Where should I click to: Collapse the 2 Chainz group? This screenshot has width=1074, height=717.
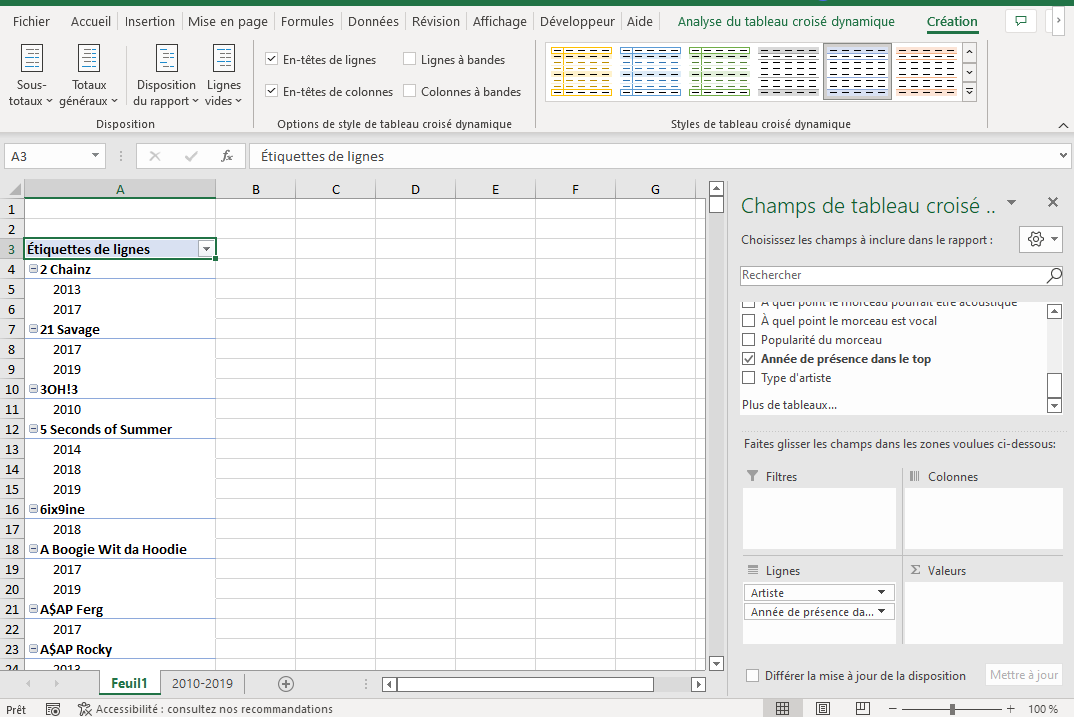click(33, 269)
